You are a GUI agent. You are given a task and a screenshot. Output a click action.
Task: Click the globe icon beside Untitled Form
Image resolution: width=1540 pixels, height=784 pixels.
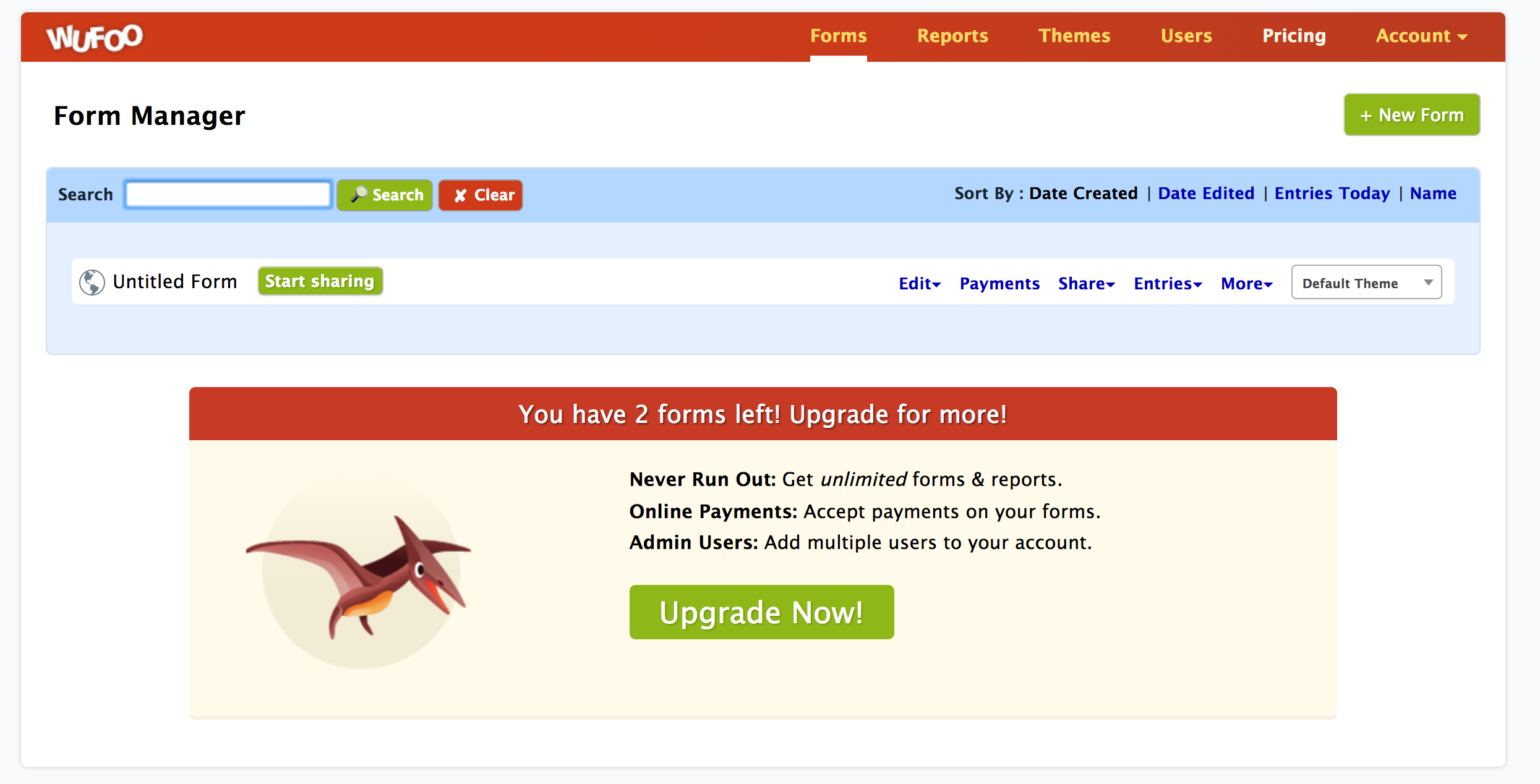[x=92, y=283]
